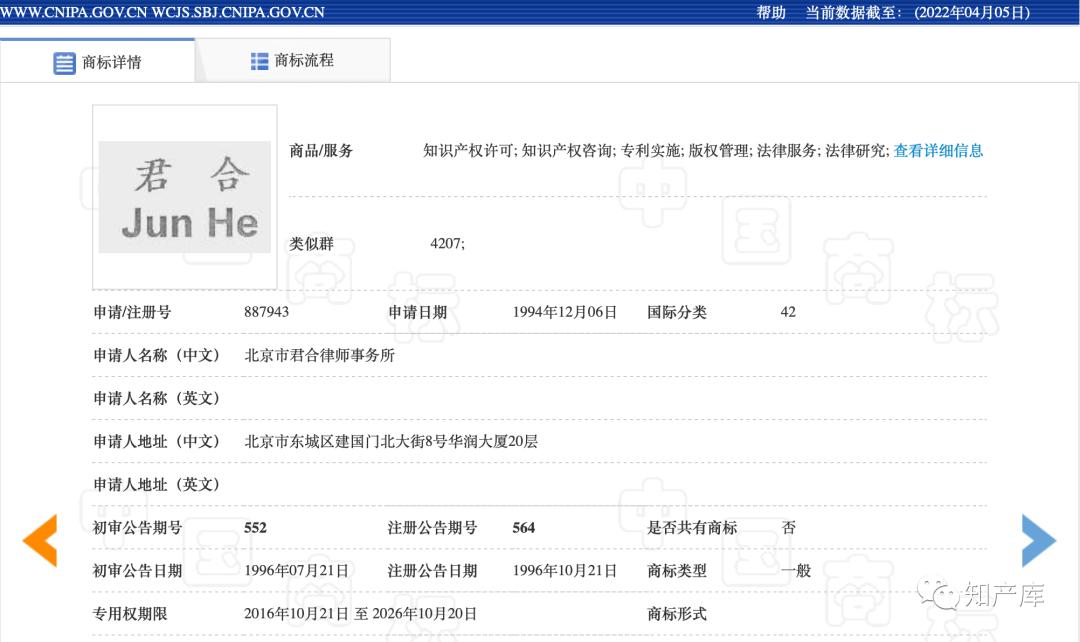This screenshot has height=642, width=1080.
Task: Click the WWW.CNIPA.GOV.CN address text
Action: pos(72,13)
